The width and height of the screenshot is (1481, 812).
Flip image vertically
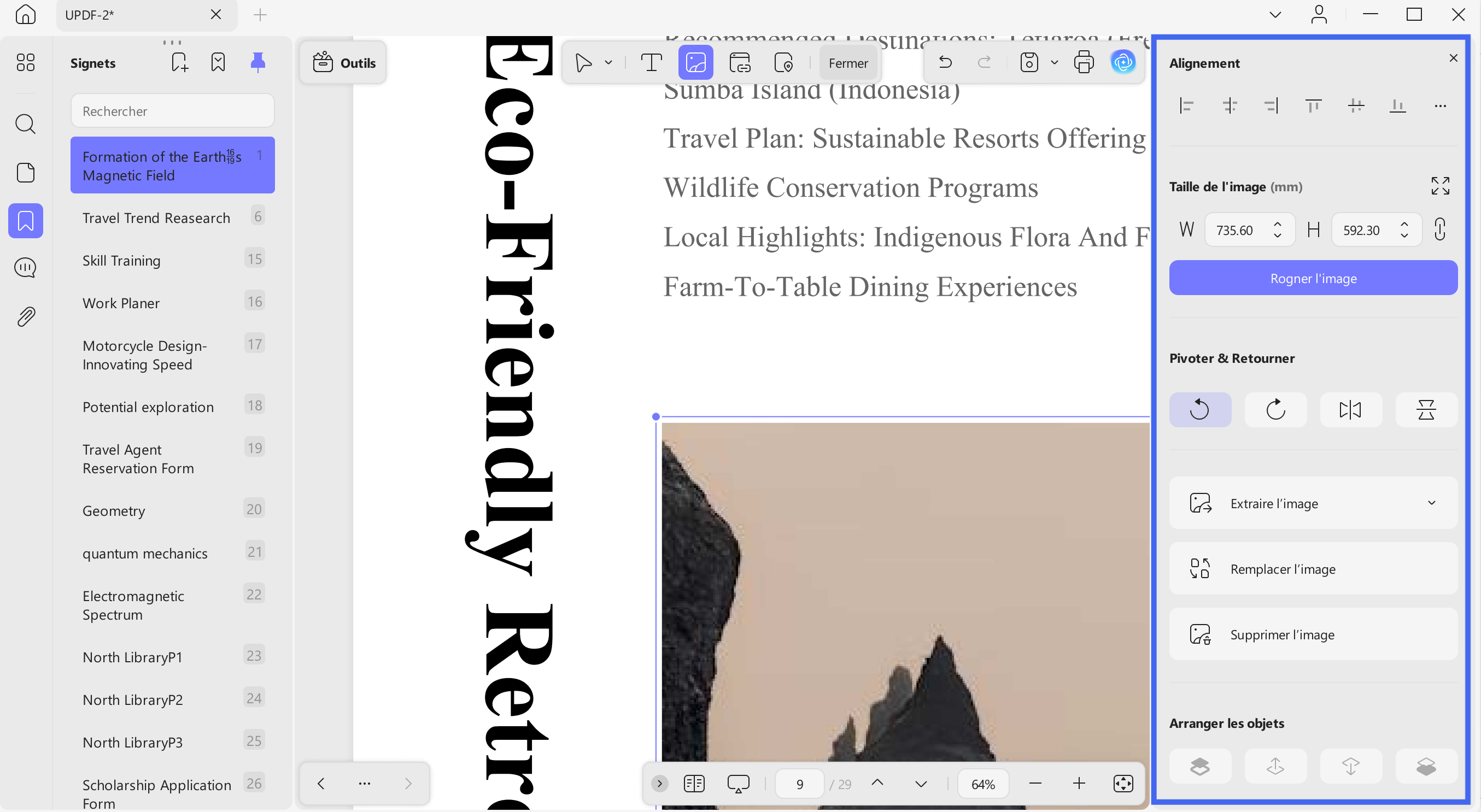(1426, 410)
